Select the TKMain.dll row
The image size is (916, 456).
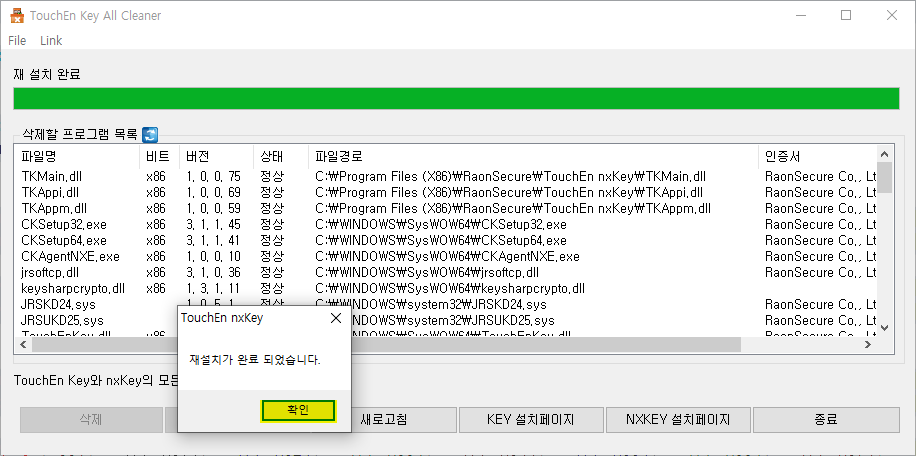446,176
